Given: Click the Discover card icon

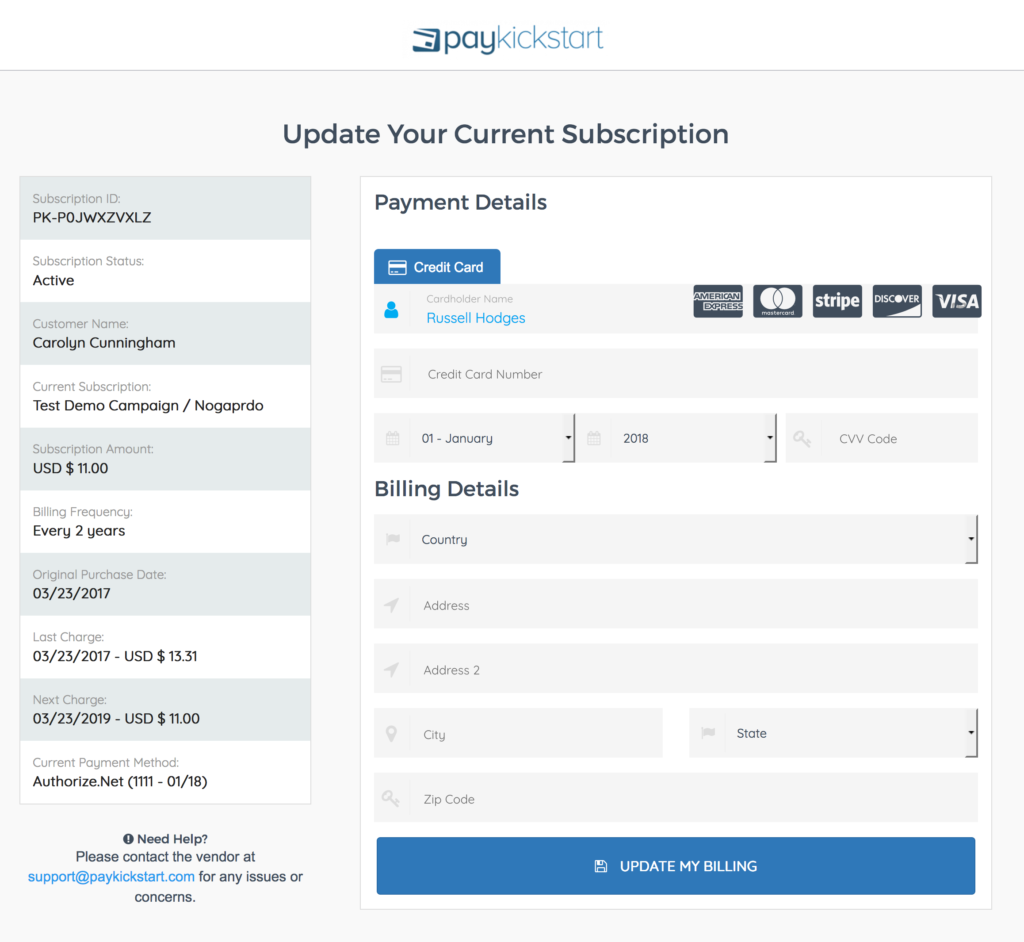Looking at the screenshot, I should [897, 301].
